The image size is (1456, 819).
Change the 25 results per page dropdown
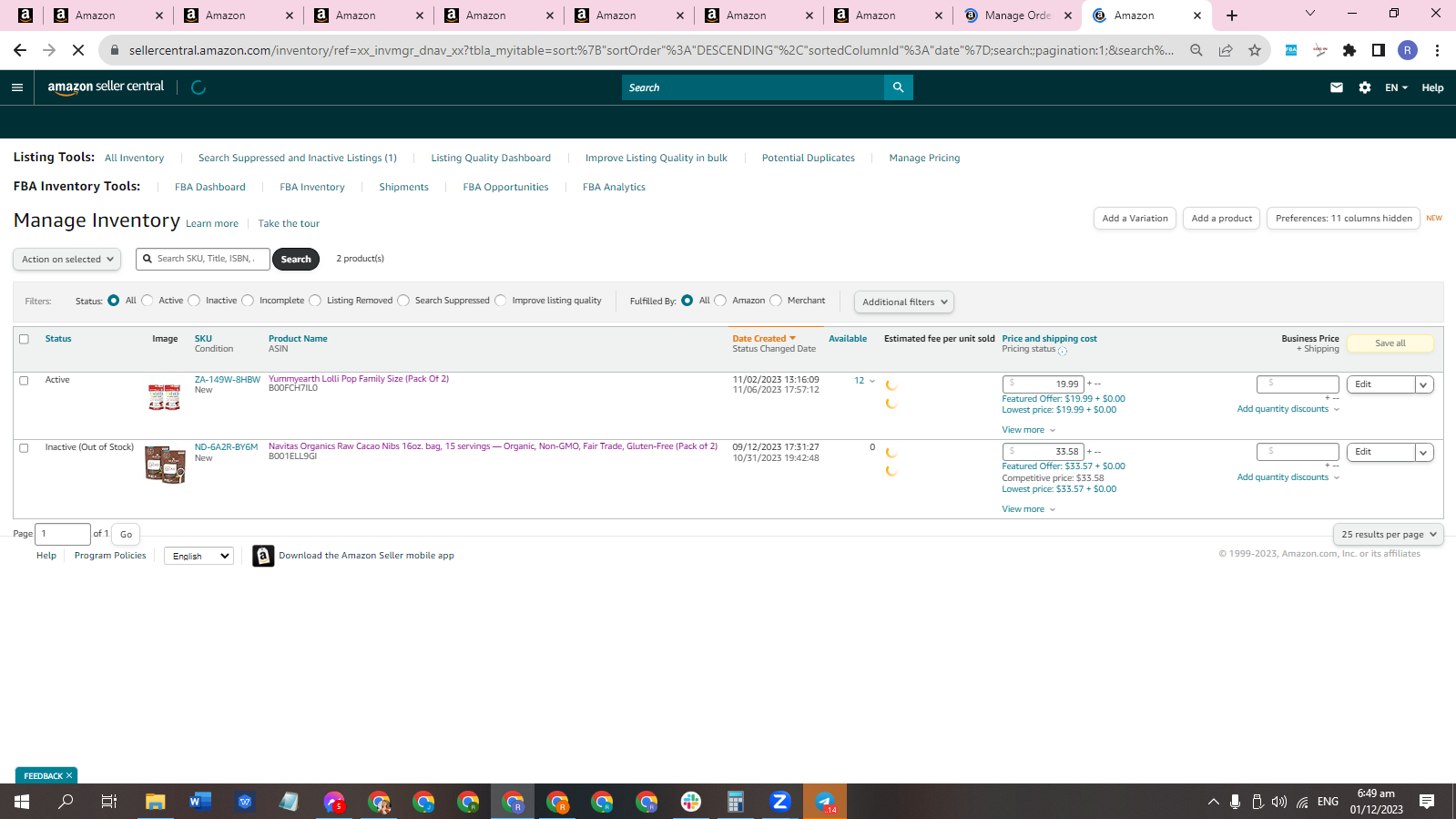pyautogui.click(x=1389, y=535)
